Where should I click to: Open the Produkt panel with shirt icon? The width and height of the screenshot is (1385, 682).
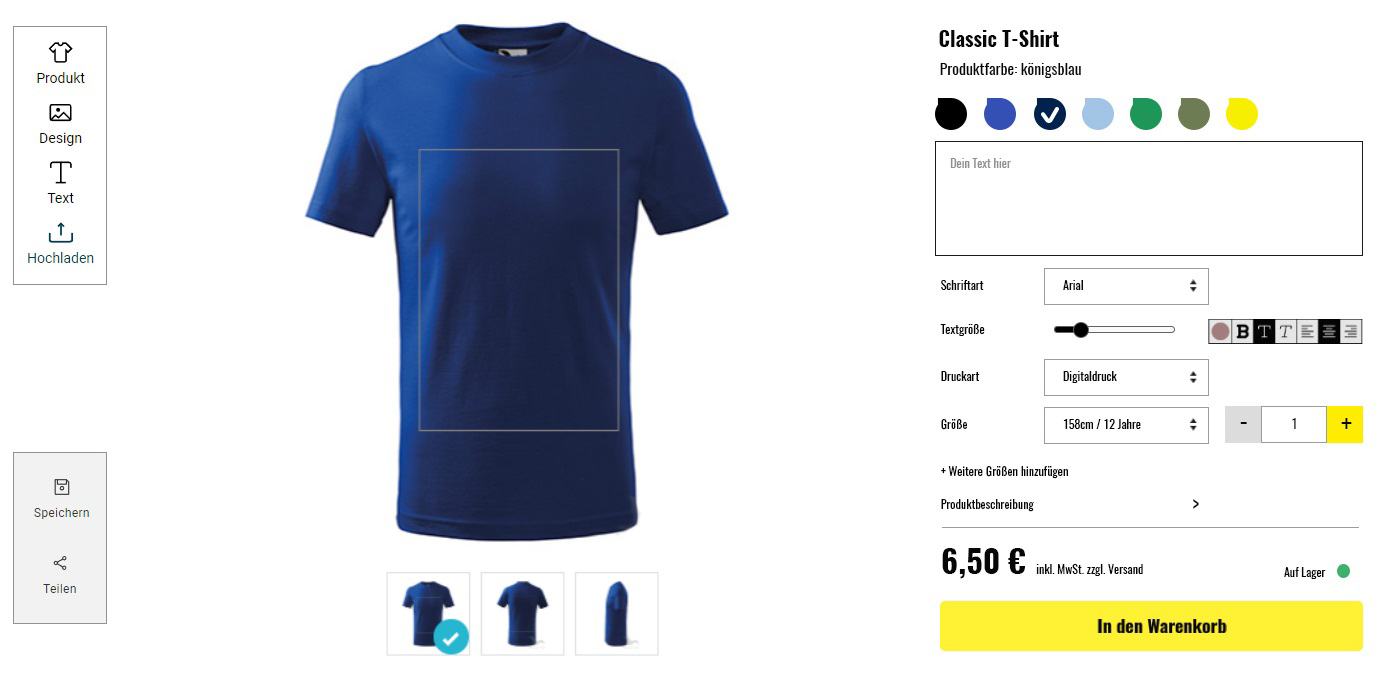tap(60, 63)
